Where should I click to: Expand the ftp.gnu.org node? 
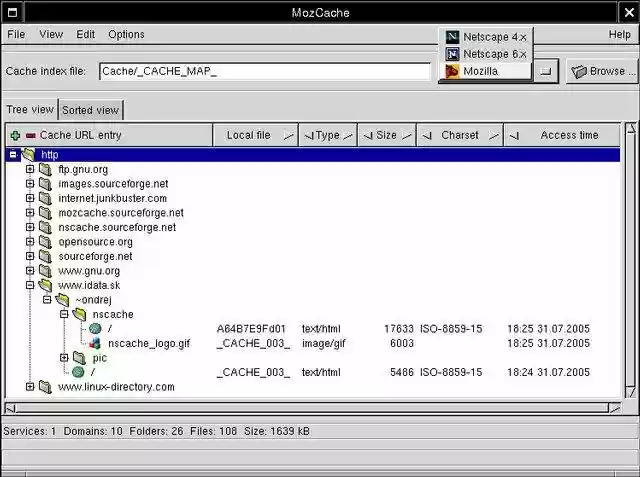pyautogui.click(x=30, y=169)
